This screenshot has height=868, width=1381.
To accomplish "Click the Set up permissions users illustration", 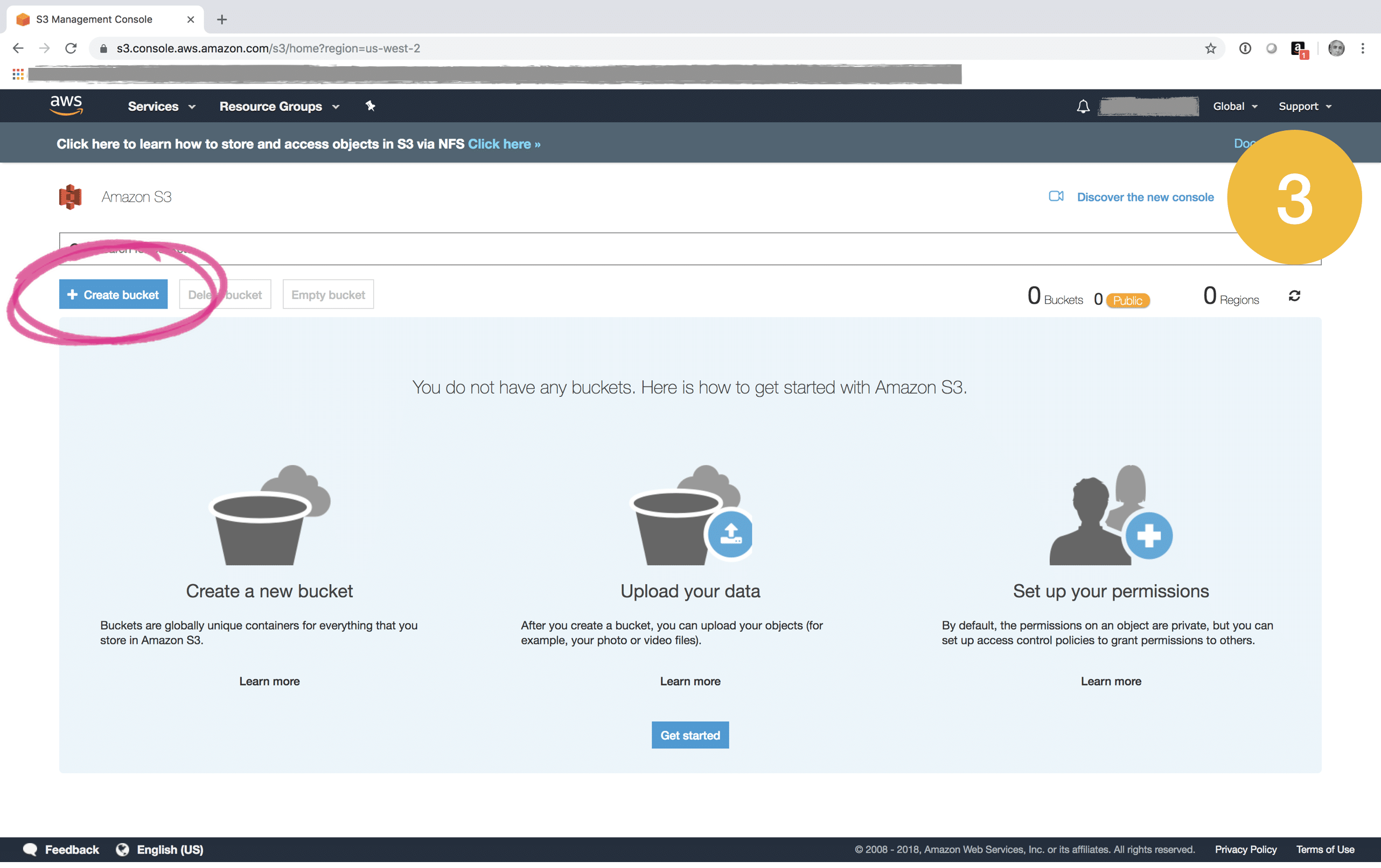I will 1111,514.
